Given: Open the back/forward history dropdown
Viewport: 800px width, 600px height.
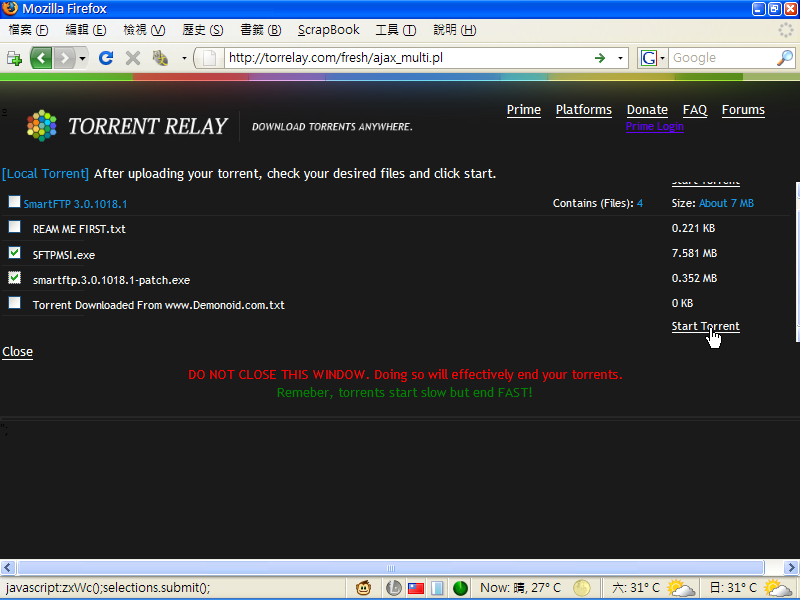Looking at the screenshot, I should (x=82, y=58).
